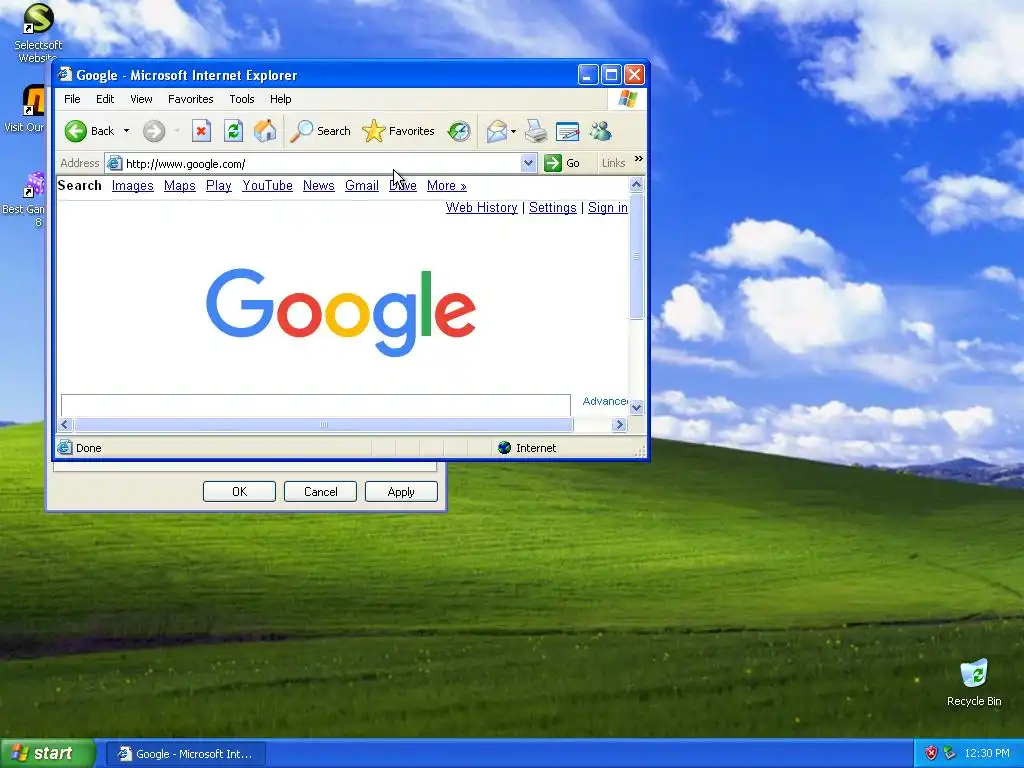
Task: Click Apply in the dialog behind IE
Action: point(401,492)
